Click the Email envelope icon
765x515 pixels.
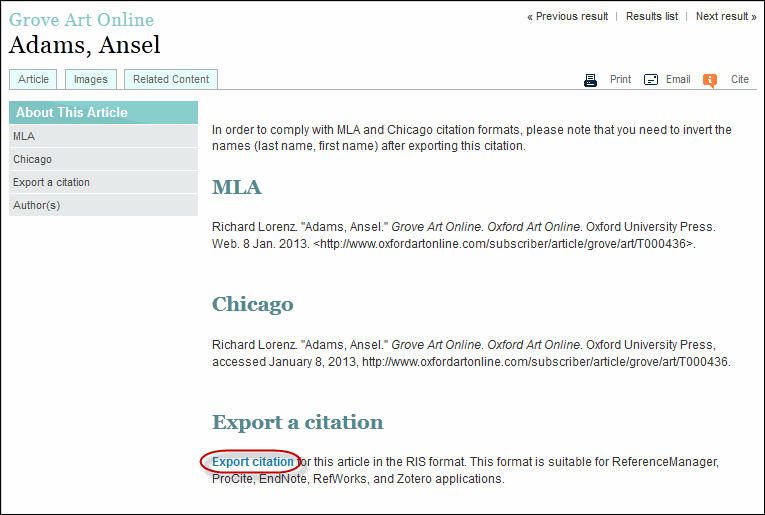(x=651, y=79)
